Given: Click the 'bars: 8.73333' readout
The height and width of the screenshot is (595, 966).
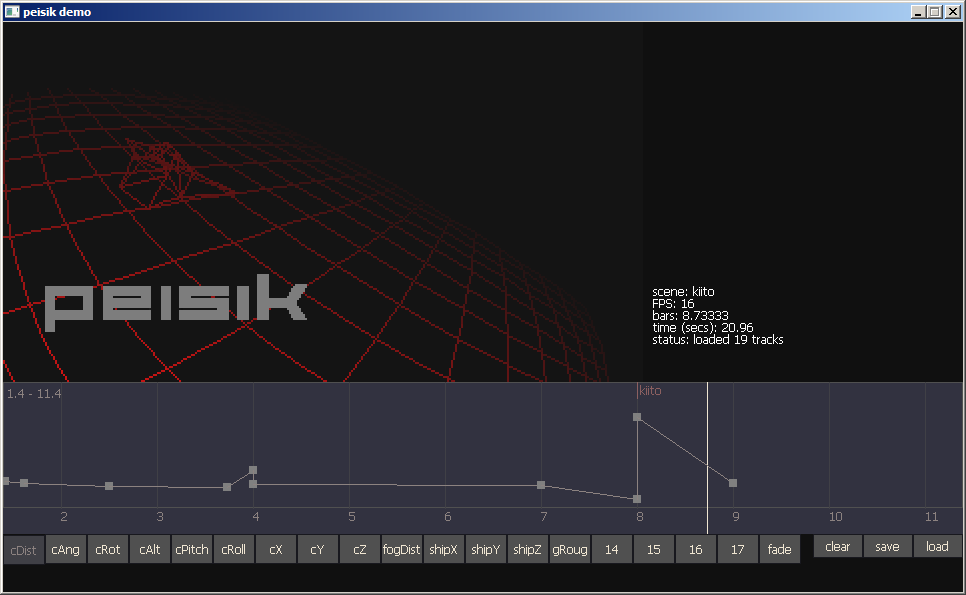Looking at the screenshot, I should tap(691, 315).
